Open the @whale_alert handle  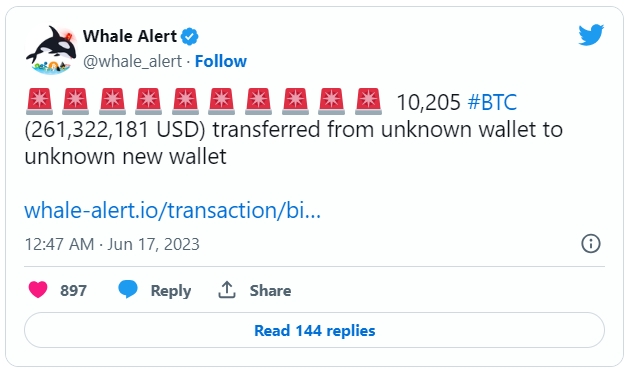(x=133, y=62)
